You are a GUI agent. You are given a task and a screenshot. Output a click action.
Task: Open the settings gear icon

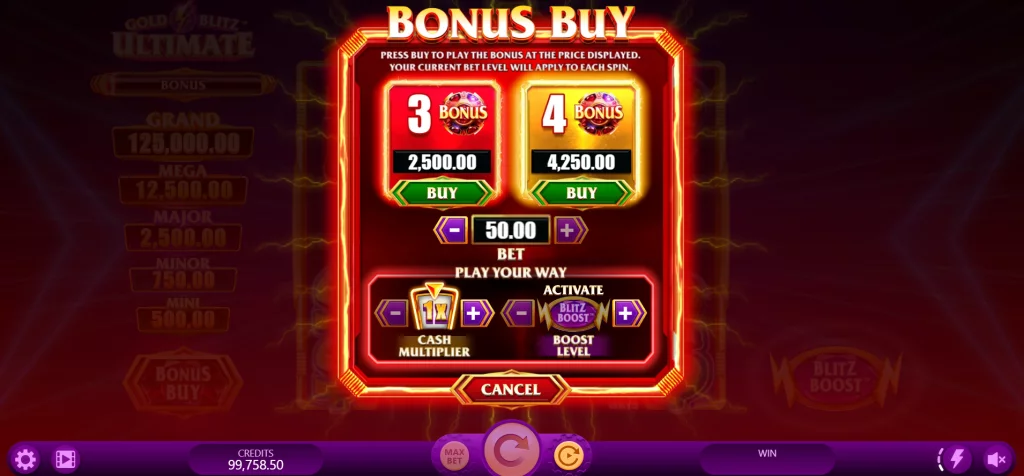(25, 460)
